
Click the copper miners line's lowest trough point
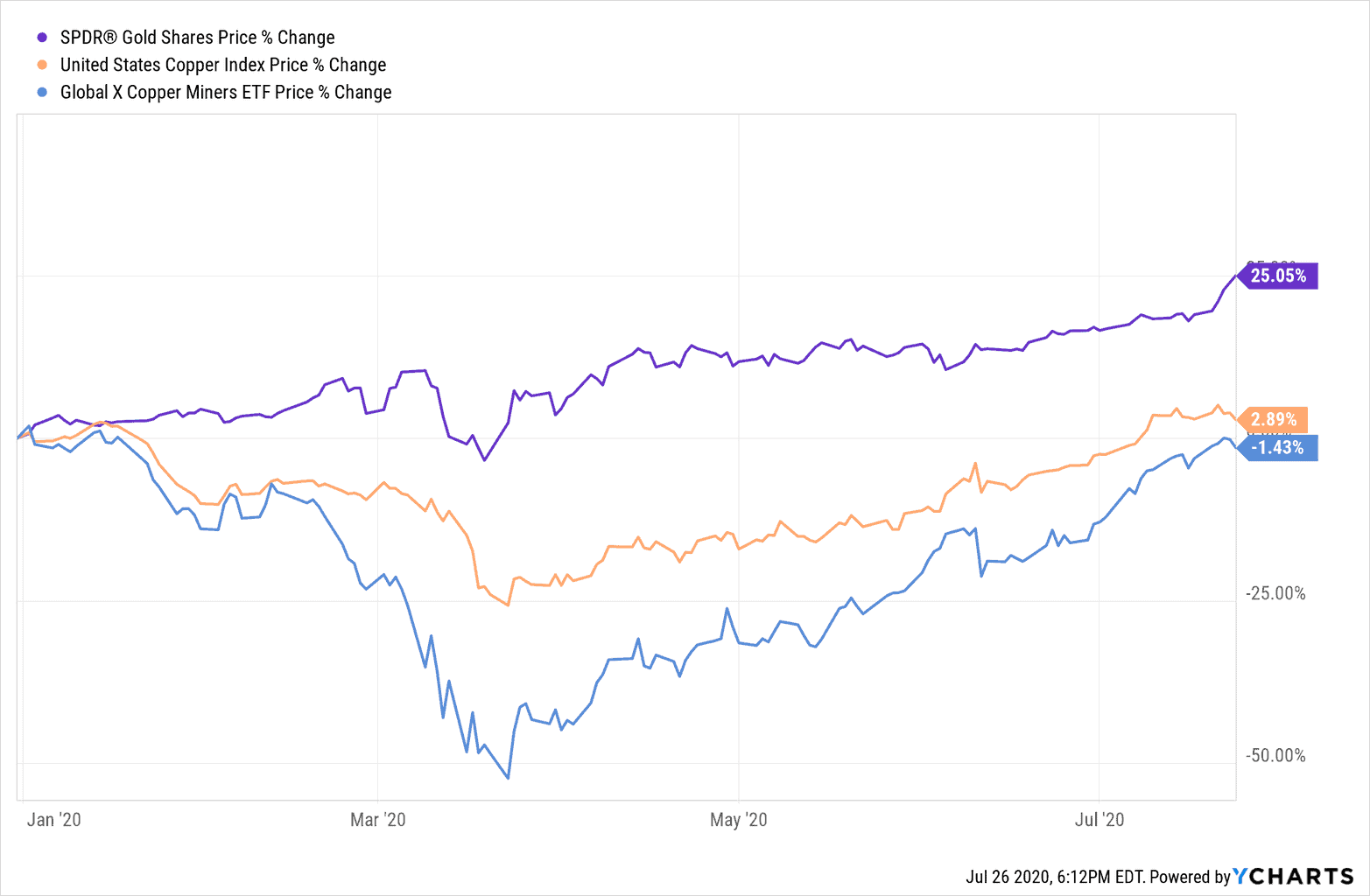click(508, 778)
